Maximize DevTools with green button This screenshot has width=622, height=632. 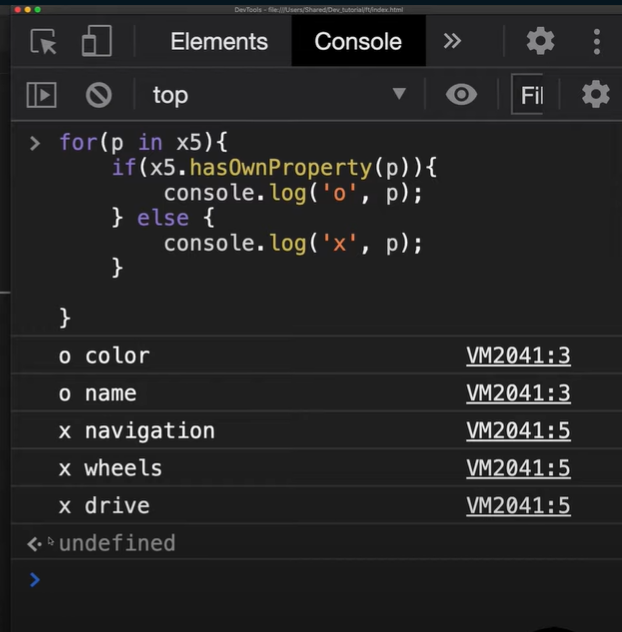[x=37, y=10]
